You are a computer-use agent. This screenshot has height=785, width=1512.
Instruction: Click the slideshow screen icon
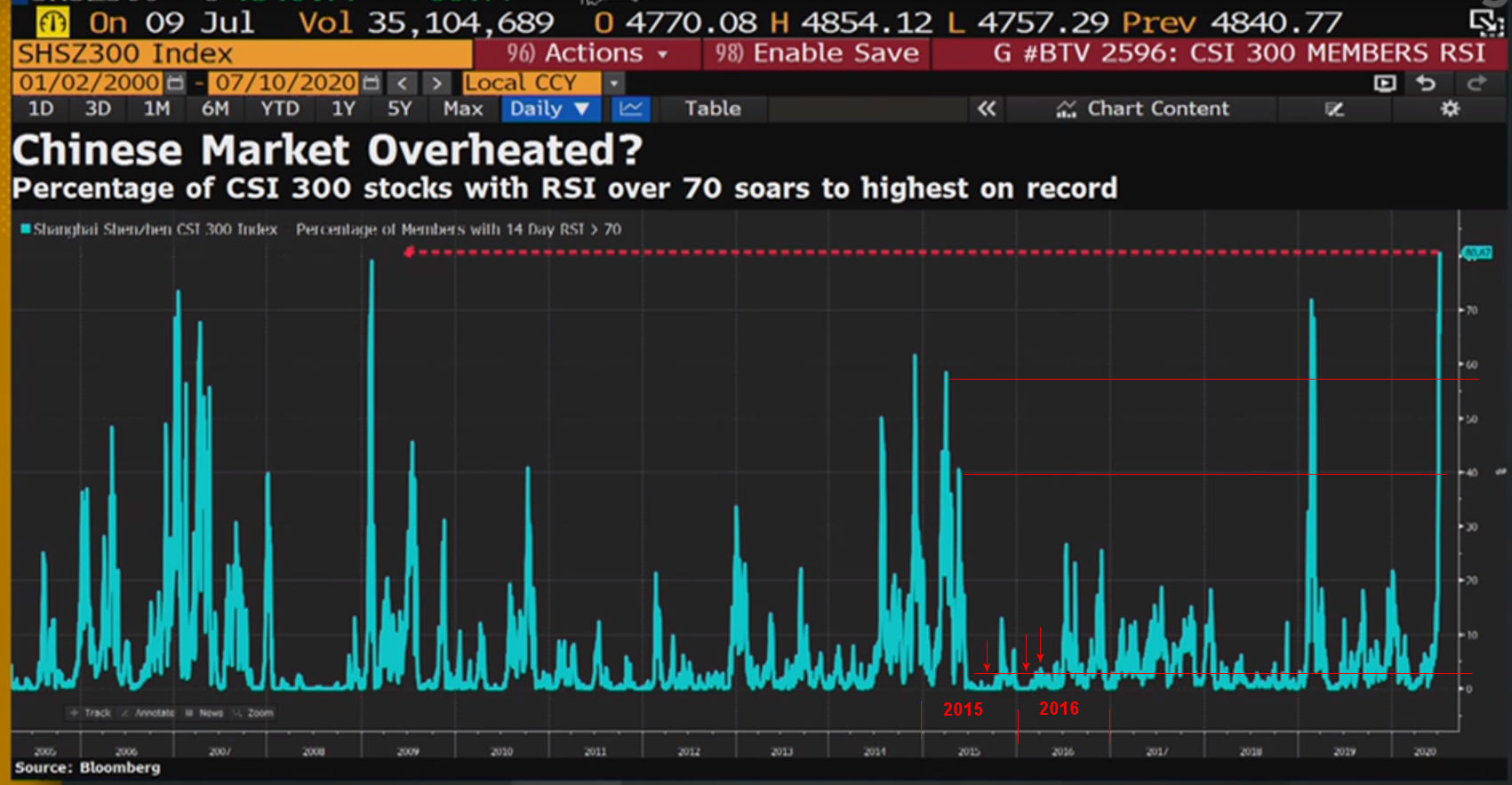(1384, 84)
